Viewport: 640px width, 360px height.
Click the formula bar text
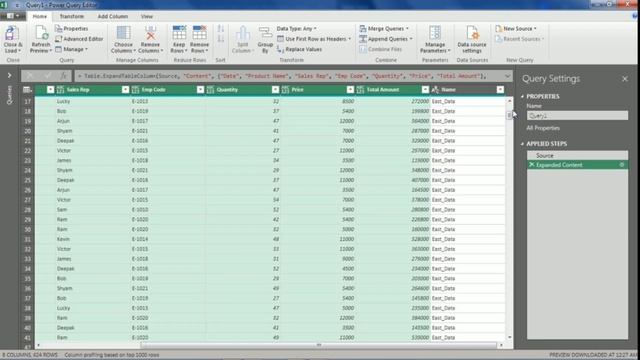pyautogui.click(x=282, y=76)
